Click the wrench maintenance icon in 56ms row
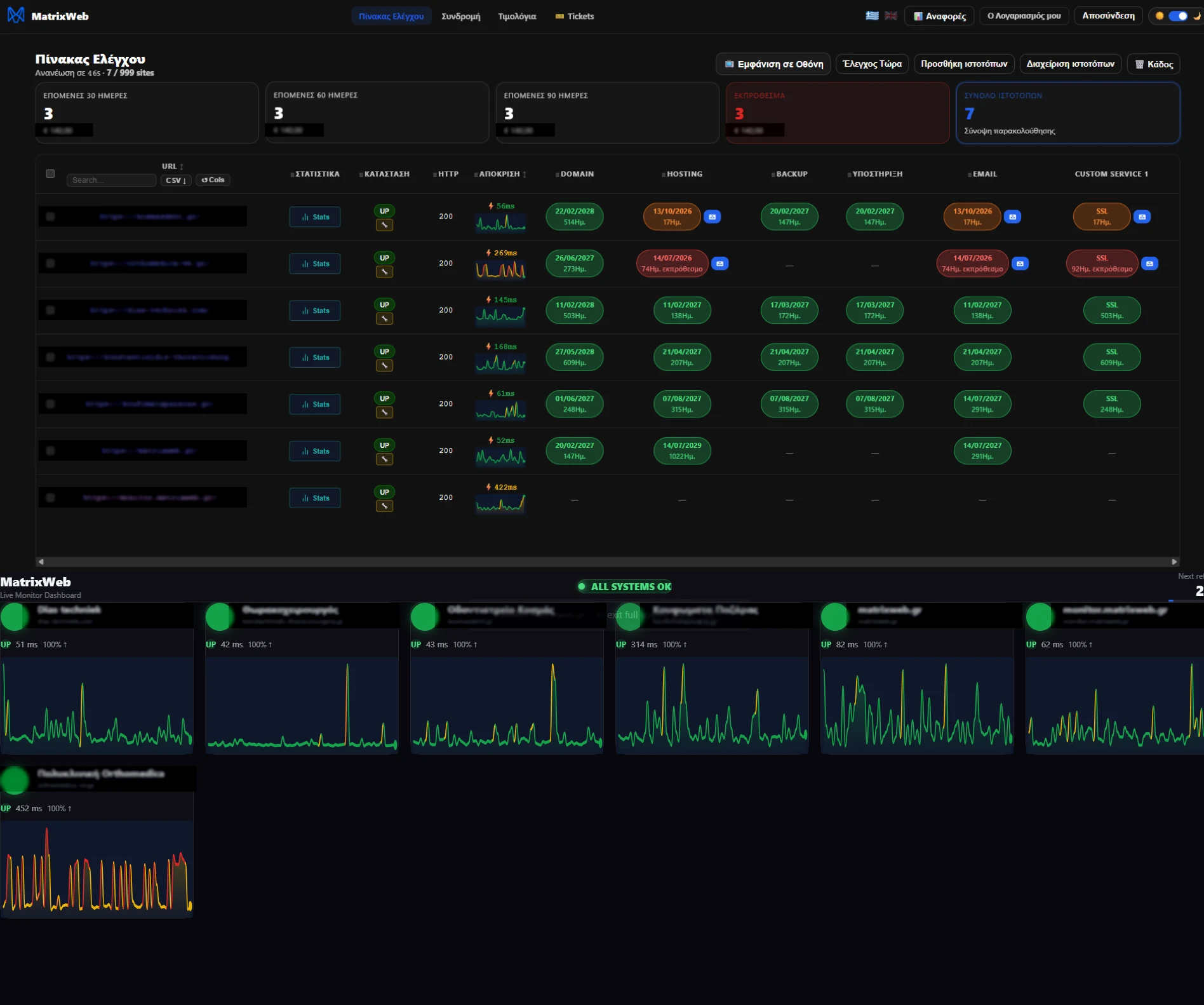 click(x=384, y=225)
